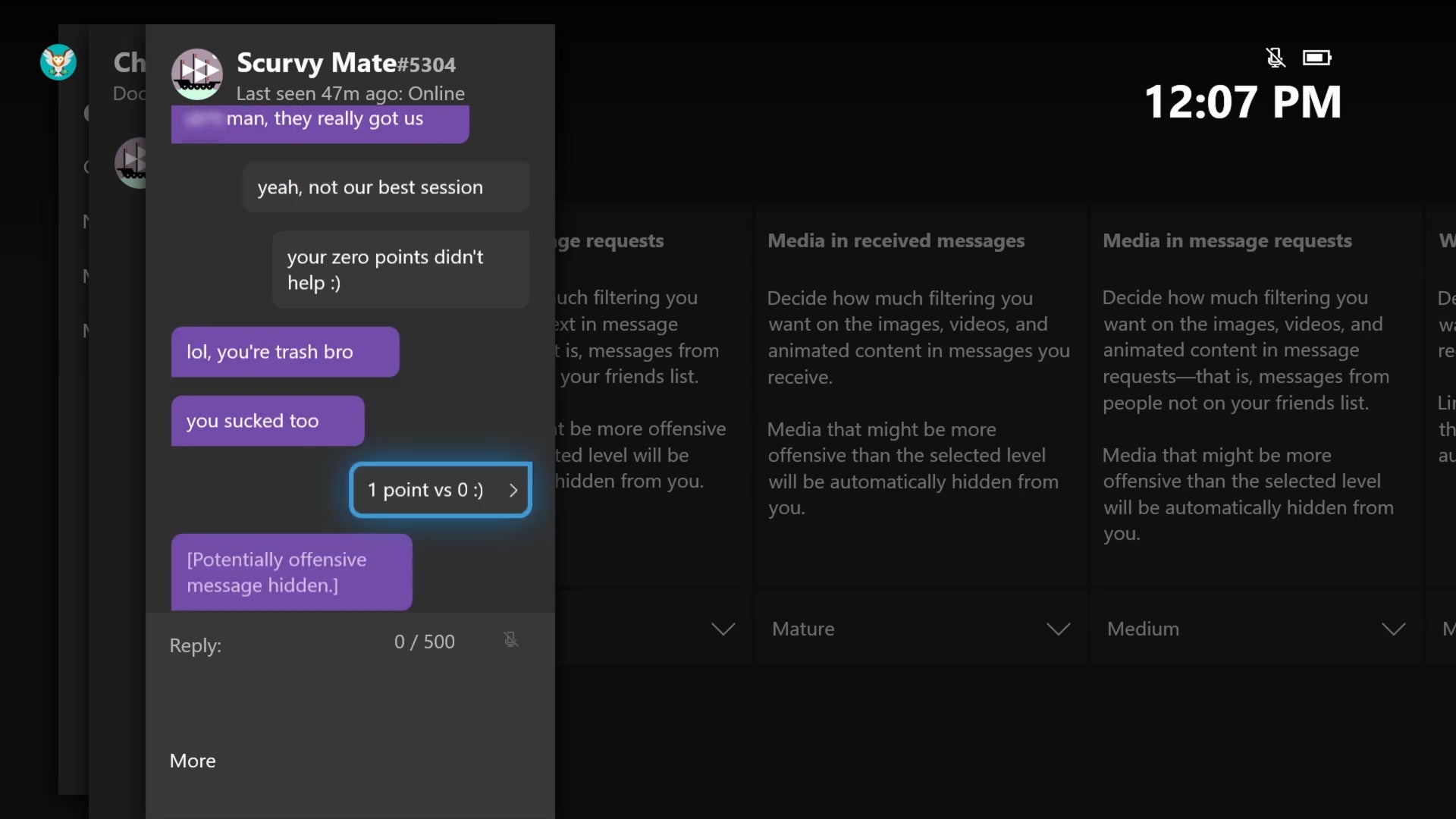
Task: Click Media in received messages heading
Action: click(x=896, y=240)
